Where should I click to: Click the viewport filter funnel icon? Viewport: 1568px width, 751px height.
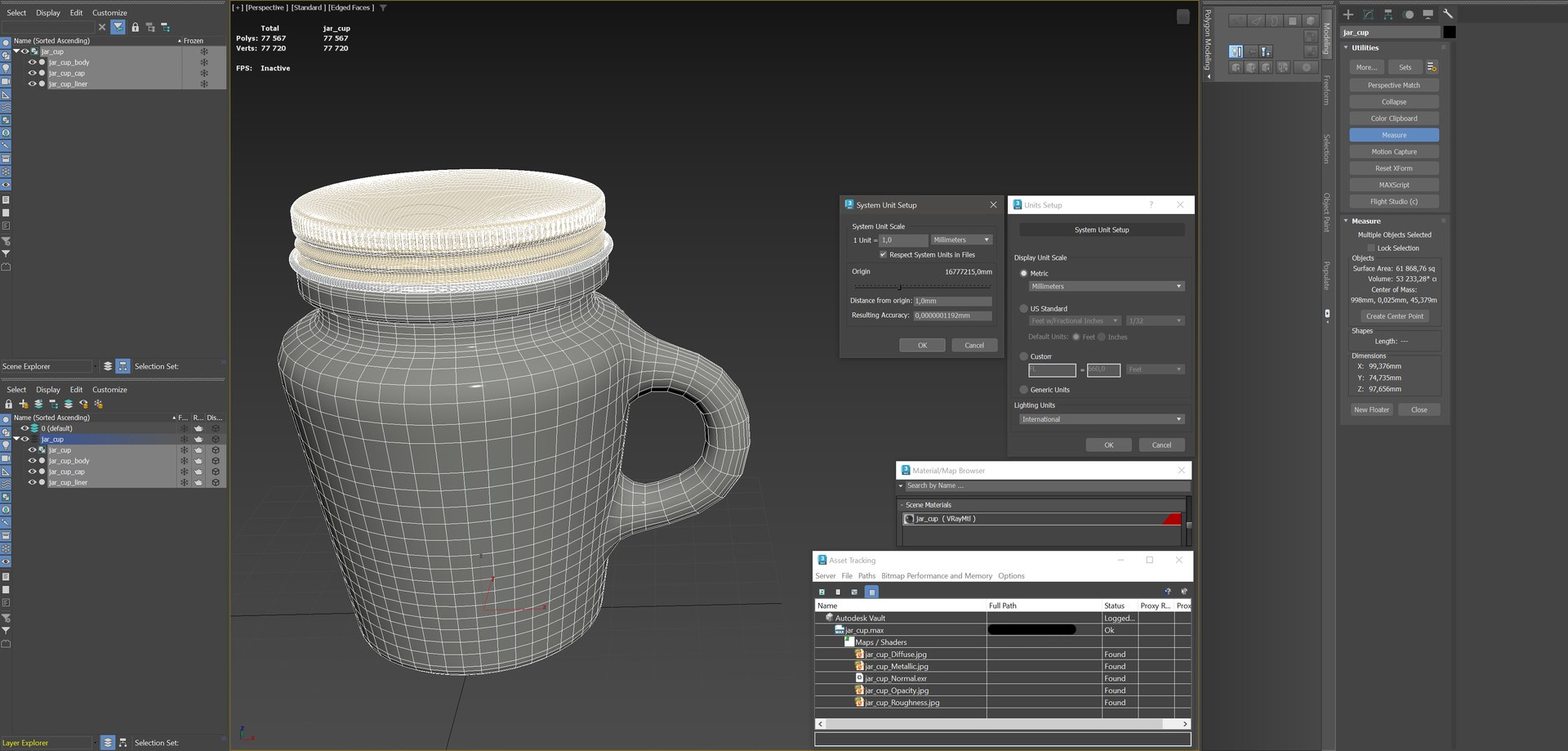point(383,7)
